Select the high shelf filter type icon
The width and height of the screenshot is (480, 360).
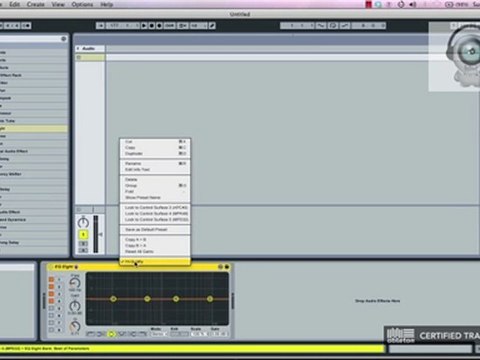point(133,334)
